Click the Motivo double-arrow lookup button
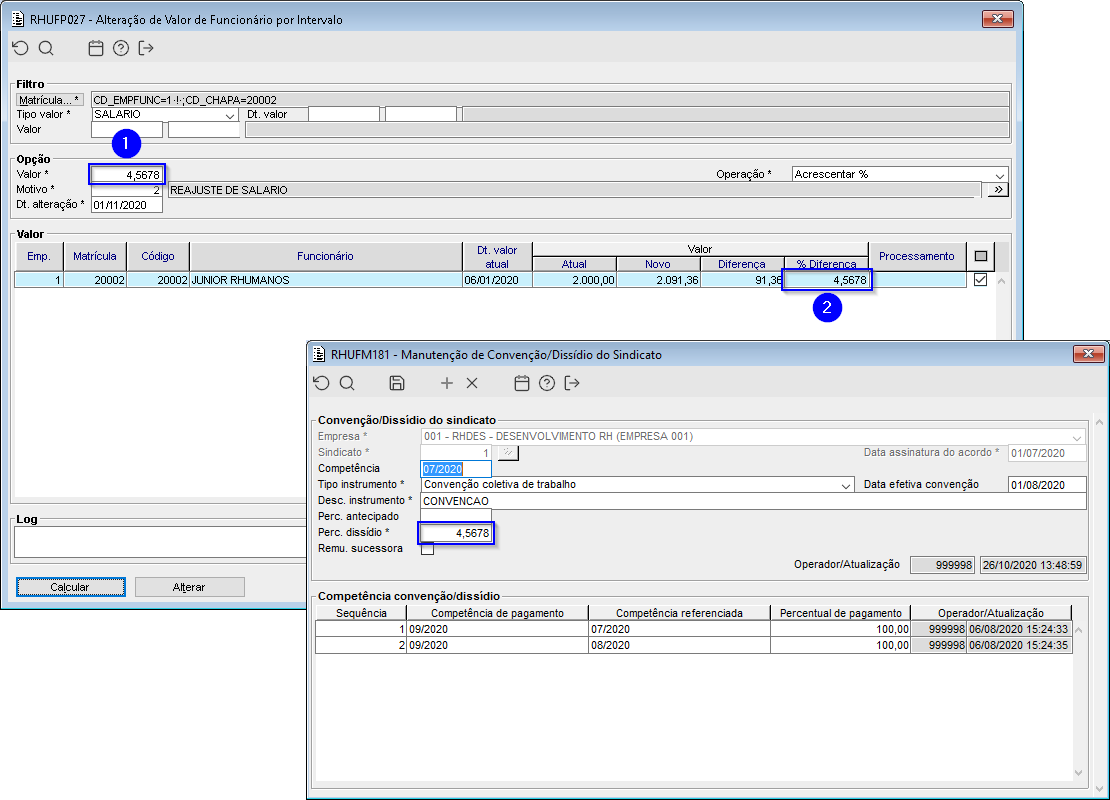This screenshot has width=1110, height=800. [997, 190]
